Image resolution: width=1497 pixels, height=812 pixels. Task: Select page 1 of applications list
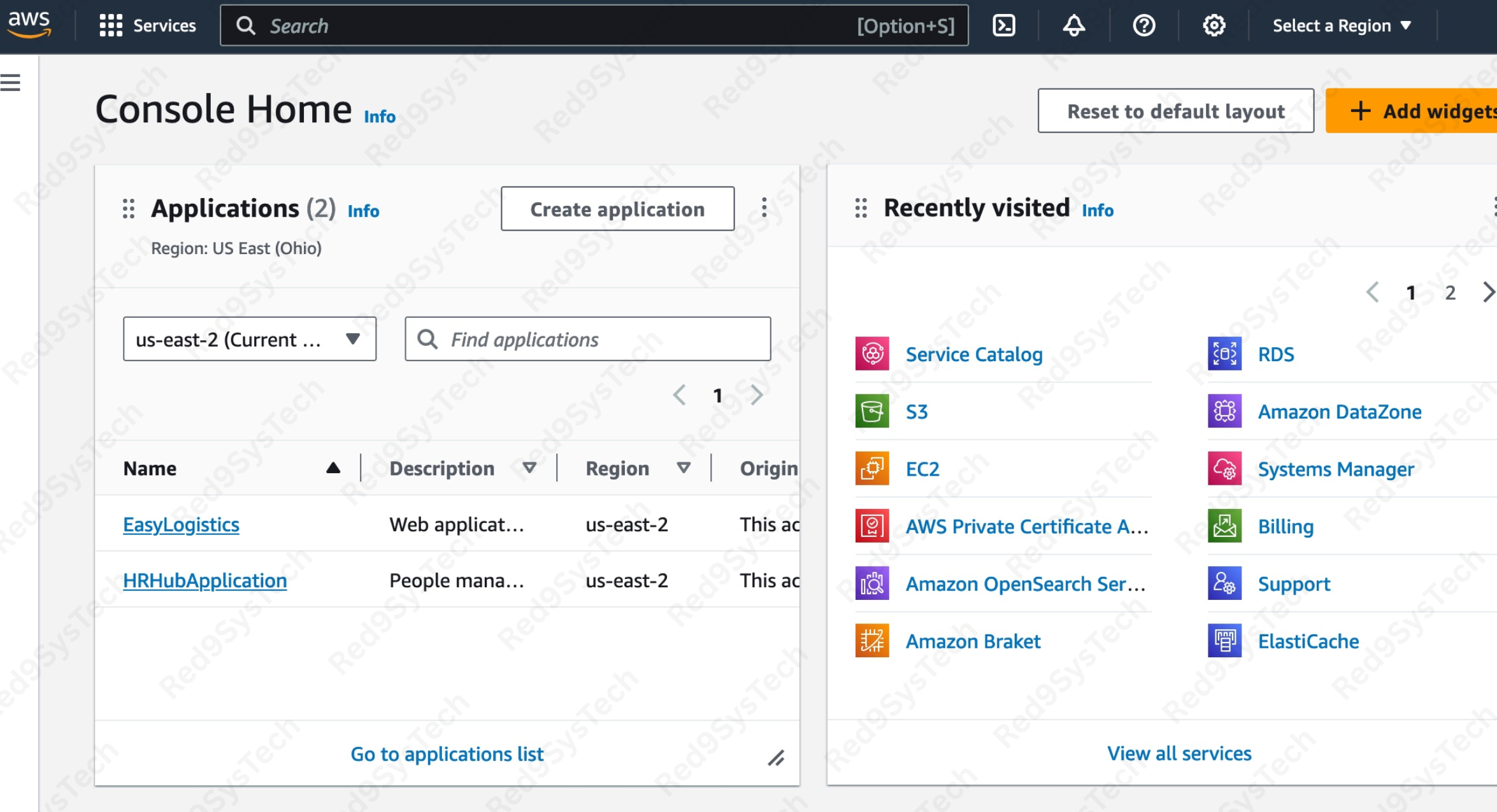(x=718, y=395)
